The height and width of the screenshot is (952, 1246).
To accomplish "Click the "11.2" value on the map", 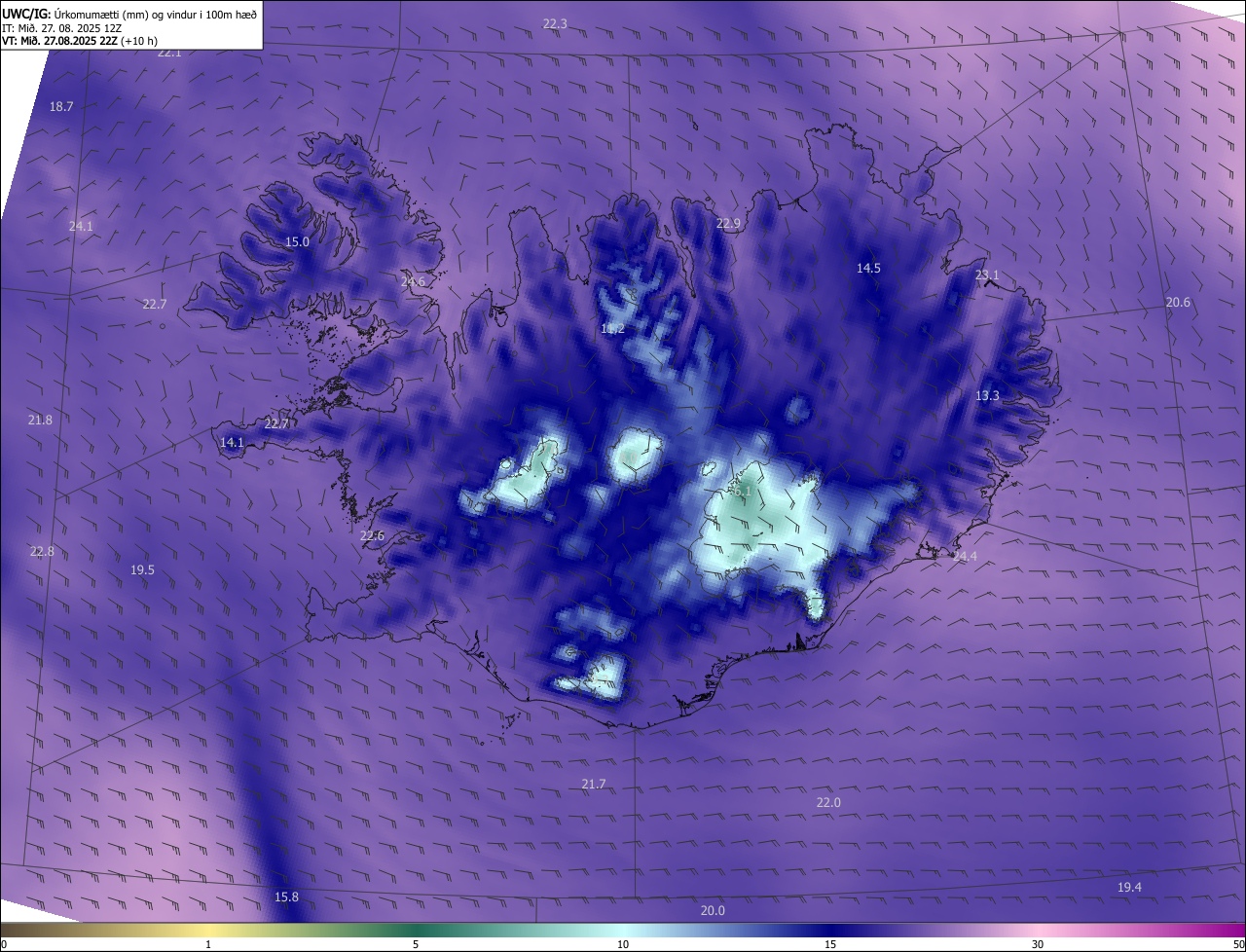I will tap(612, 329).
